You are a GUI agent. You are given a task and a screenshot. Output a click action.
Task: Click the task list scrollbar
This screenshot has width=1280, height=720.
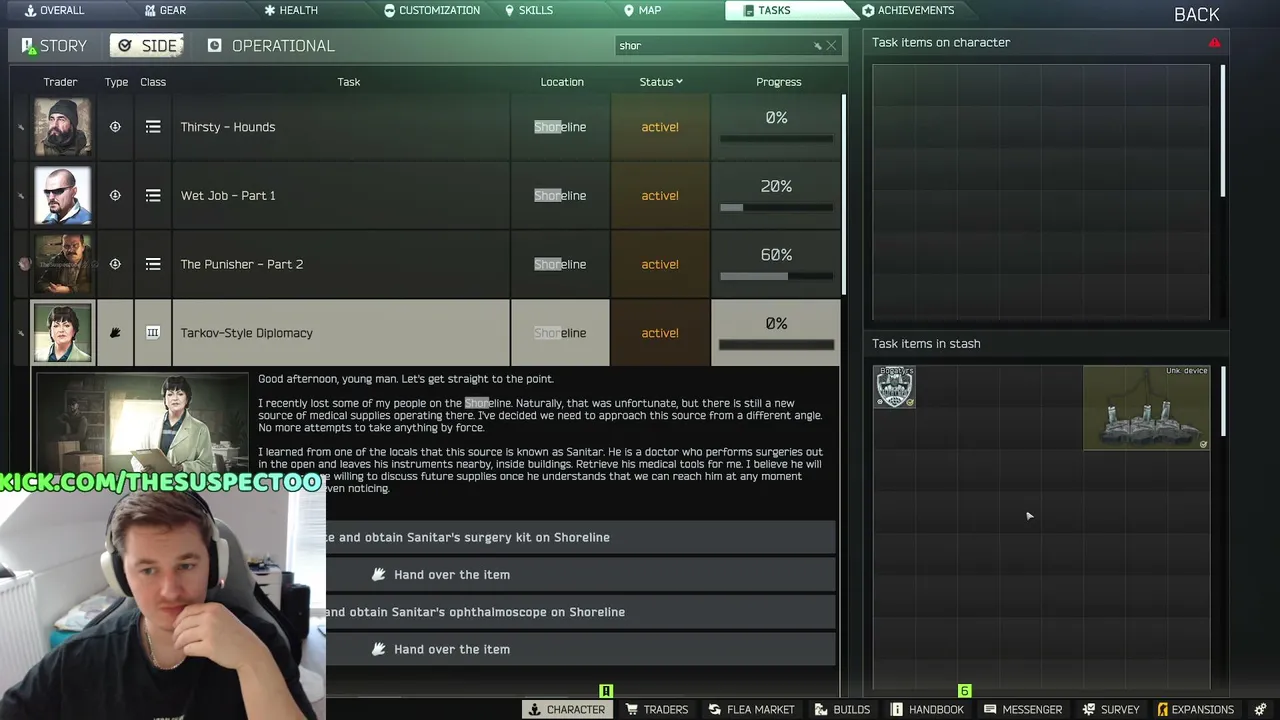844,195
